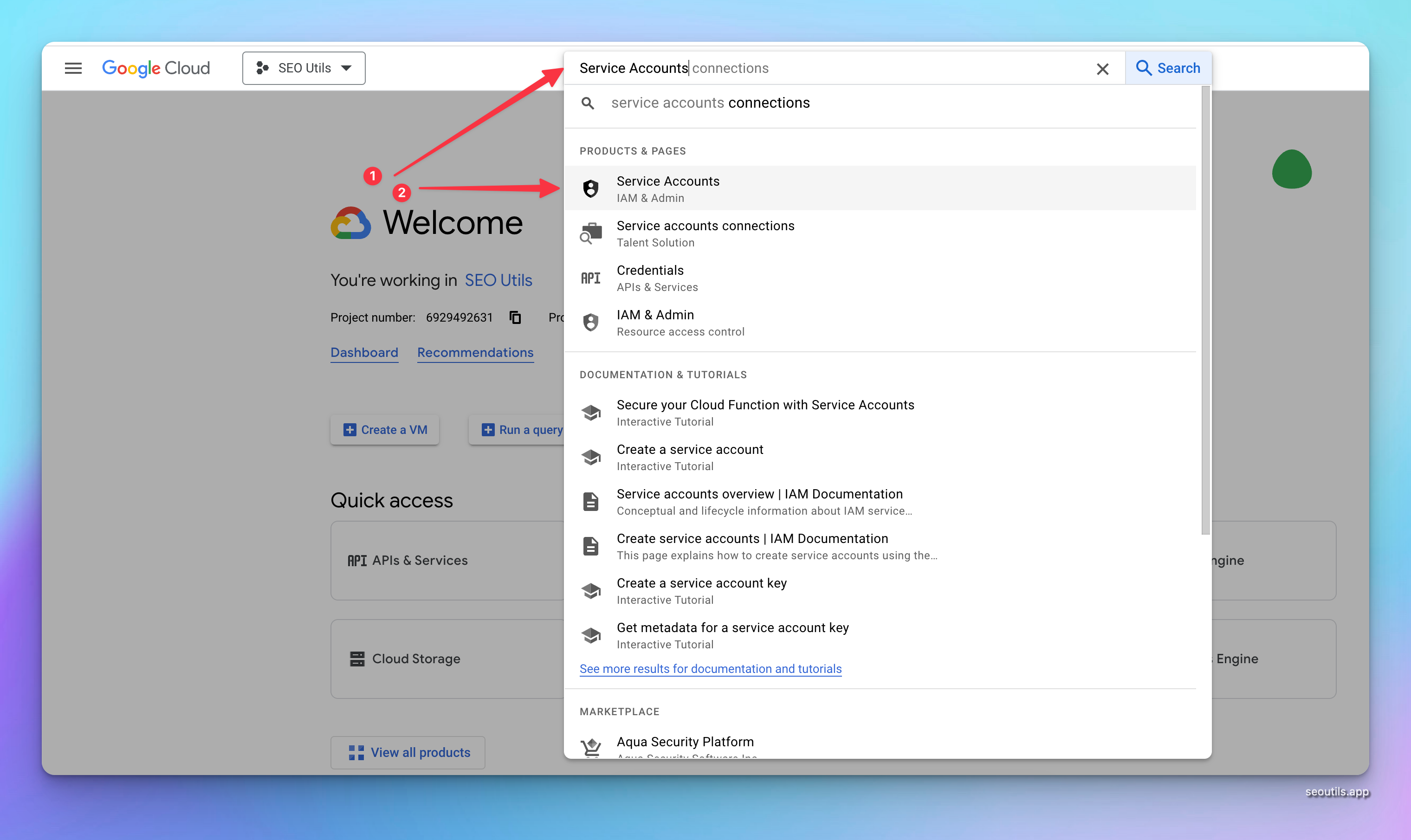The image size is (1411, 840).
Task: Open the Dashboard tab link
Action: pos(364,352)
